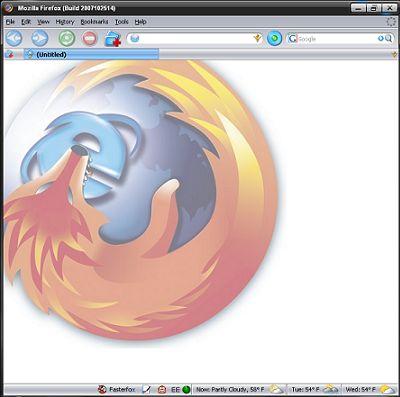Click the red status bar icon beside EE
The width and height of the screenshot is (400, 397).
tap(162, 389)
